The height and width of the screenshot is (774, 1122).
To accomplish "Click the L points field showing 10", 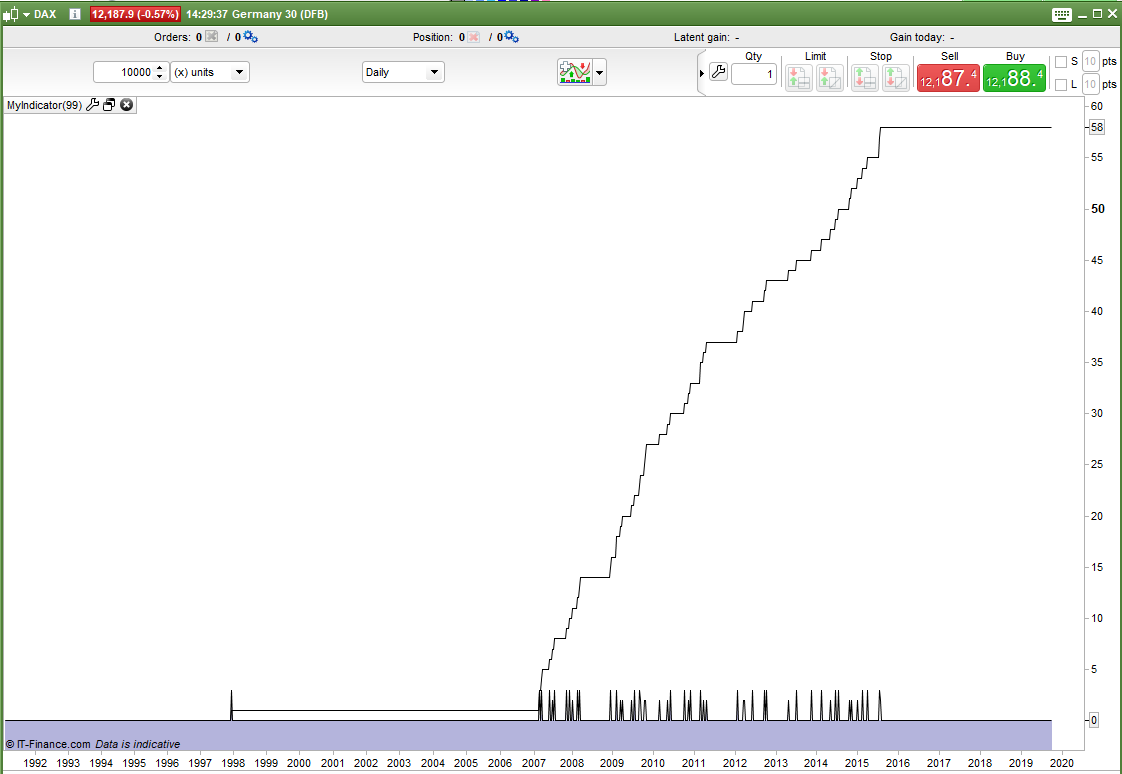I will 1090,84.
